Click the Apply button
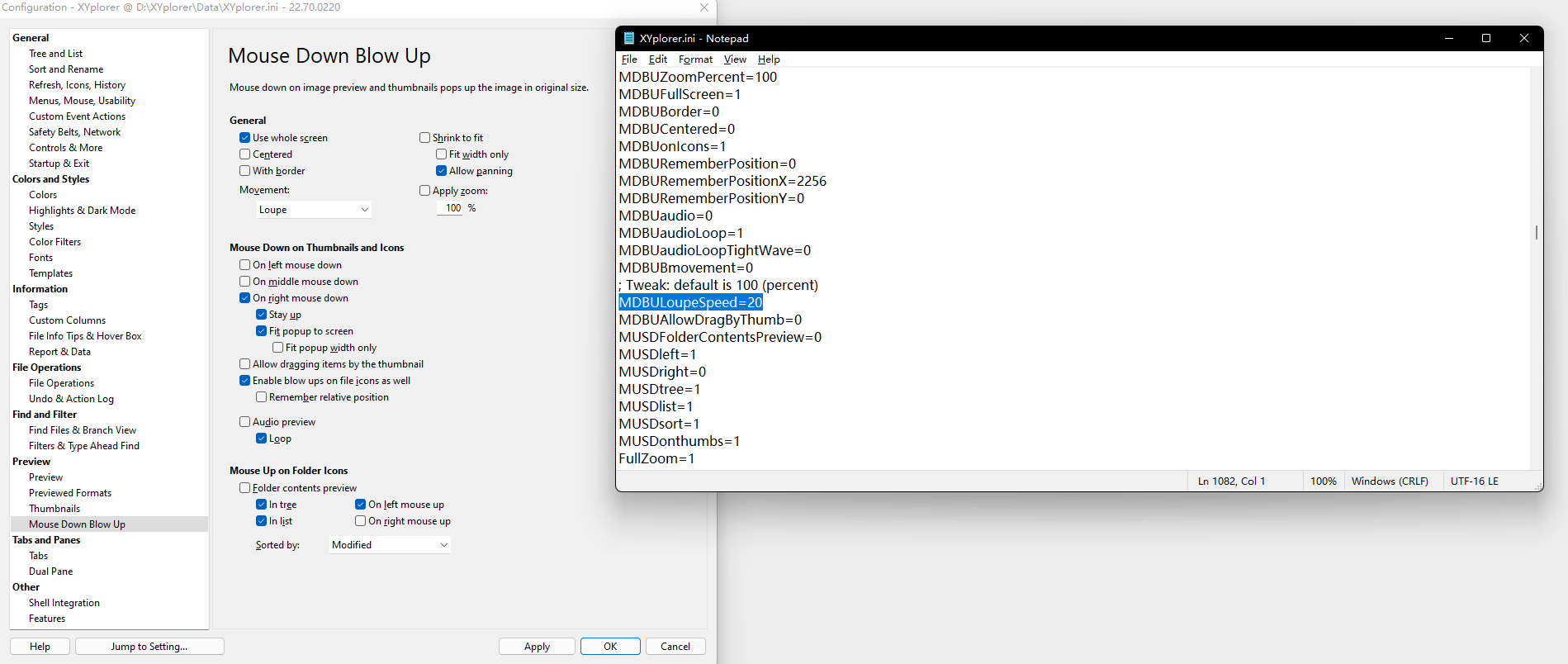The height and width of the screenshot is (664, 1568). (x=537, y=647)
